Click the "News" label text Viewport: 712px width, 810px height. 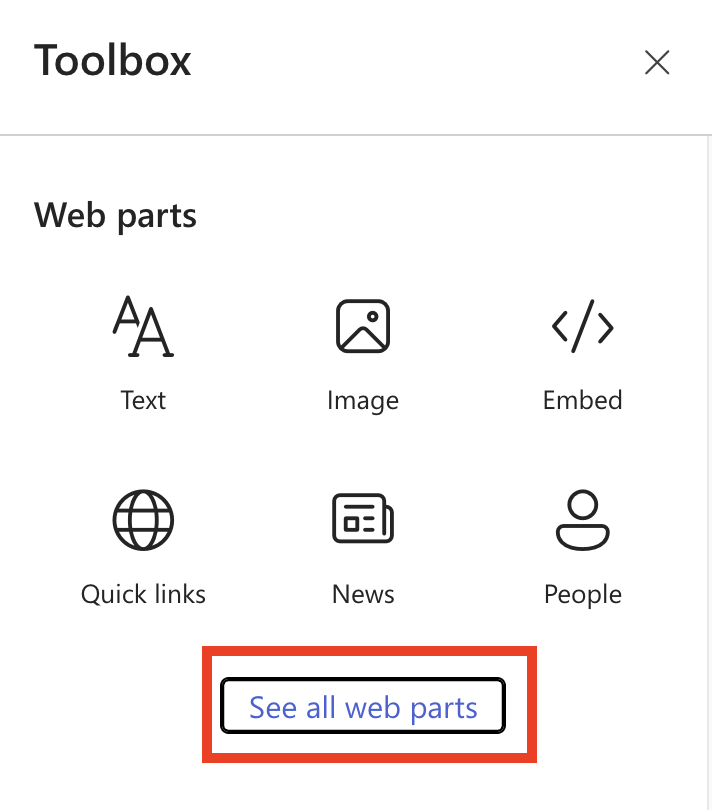click(363, 594)
